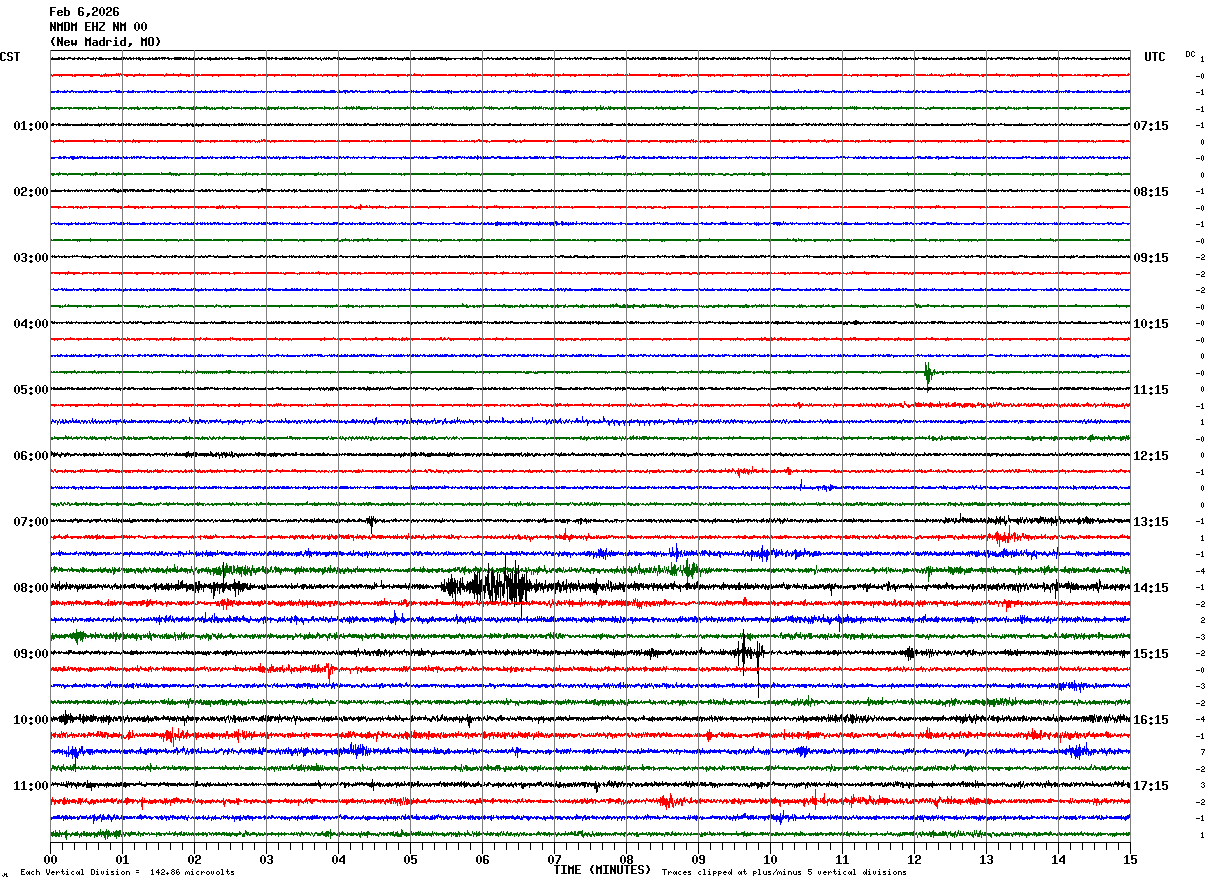Screen dimensions: 1210x886
Task: Click minute 06 tick label on bottom axis
Action: pyautogui.click(x=482, y=859)
